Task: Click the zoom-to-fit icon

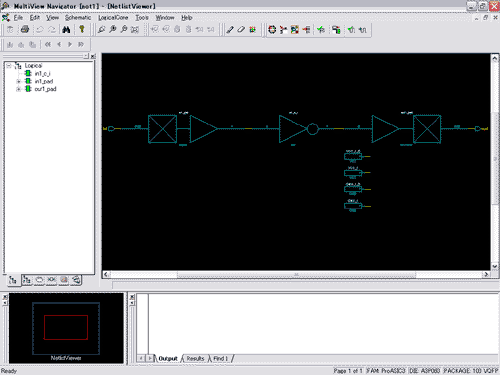Action: click(135, 30)
